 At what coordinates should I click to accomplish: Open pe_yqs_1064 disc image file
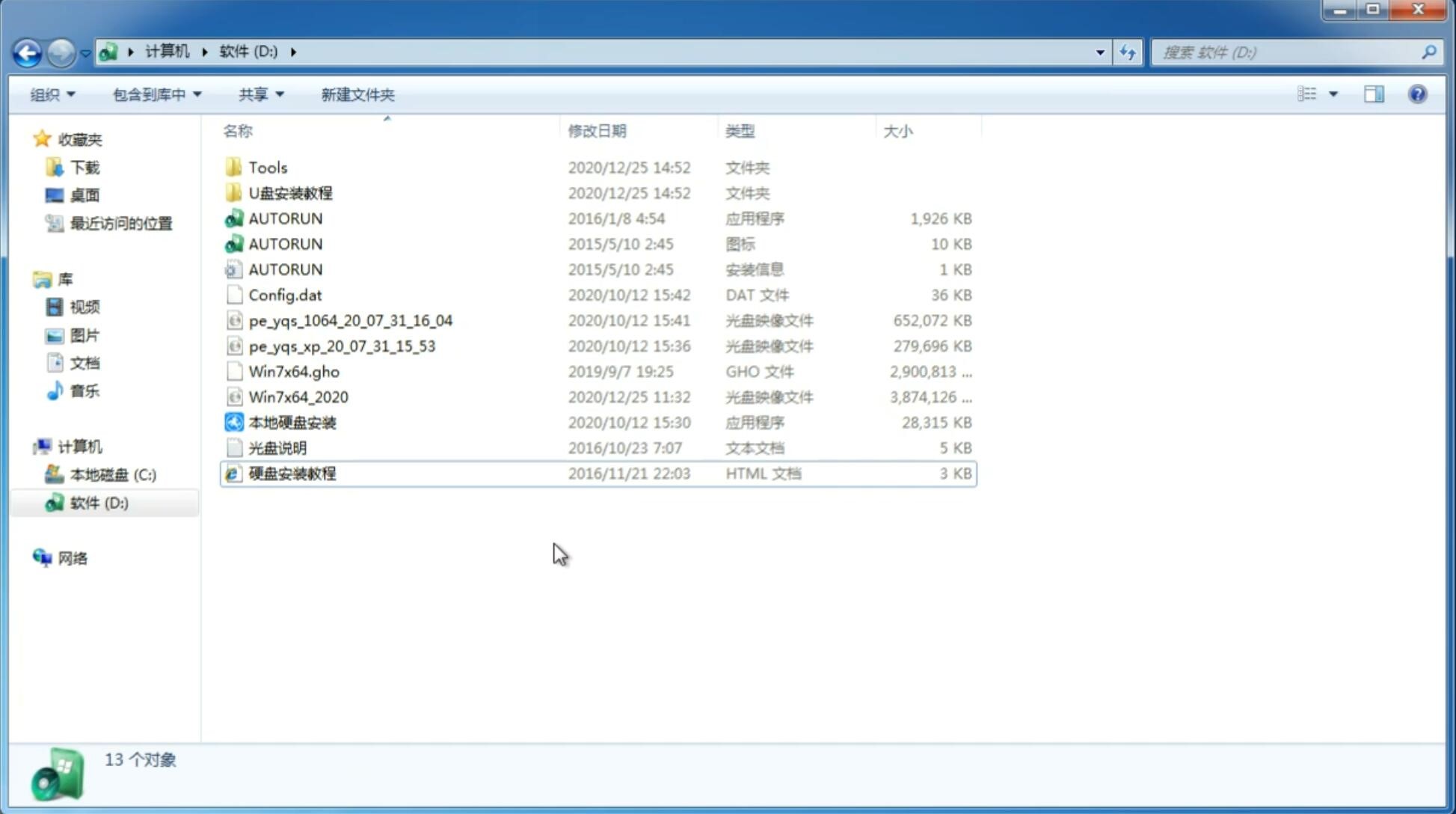350,320
